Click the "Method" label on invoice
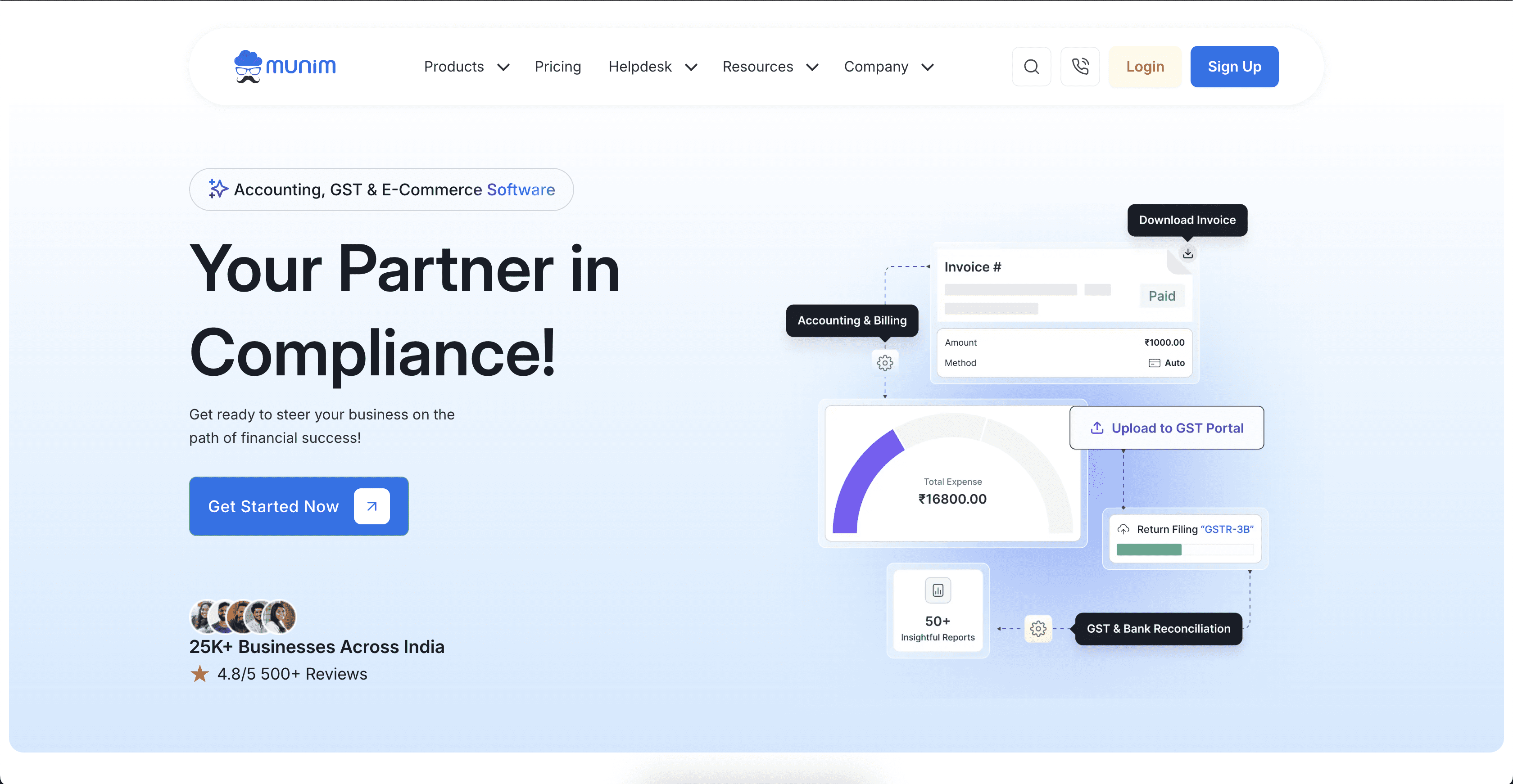The height and width of the screenshot is (784, 1513). point(960,363)
